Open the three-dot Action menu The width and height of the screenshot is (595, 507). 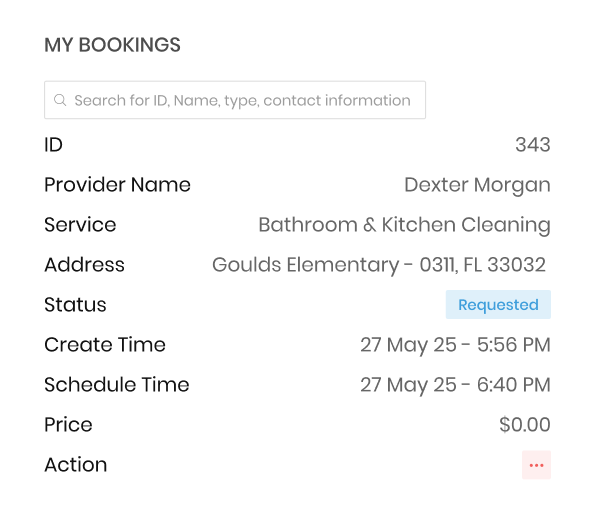[536, 465]
